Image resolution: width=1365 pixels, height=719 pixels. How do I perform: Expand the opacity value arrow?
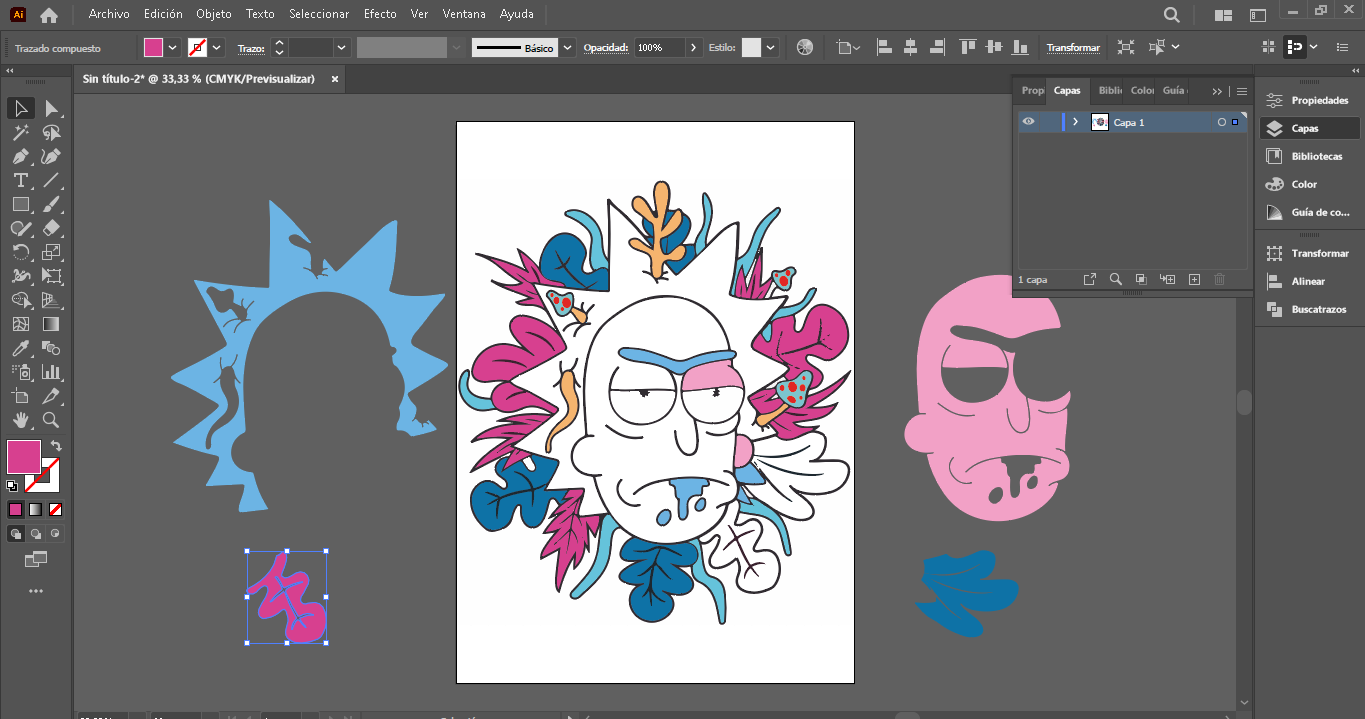694,47
